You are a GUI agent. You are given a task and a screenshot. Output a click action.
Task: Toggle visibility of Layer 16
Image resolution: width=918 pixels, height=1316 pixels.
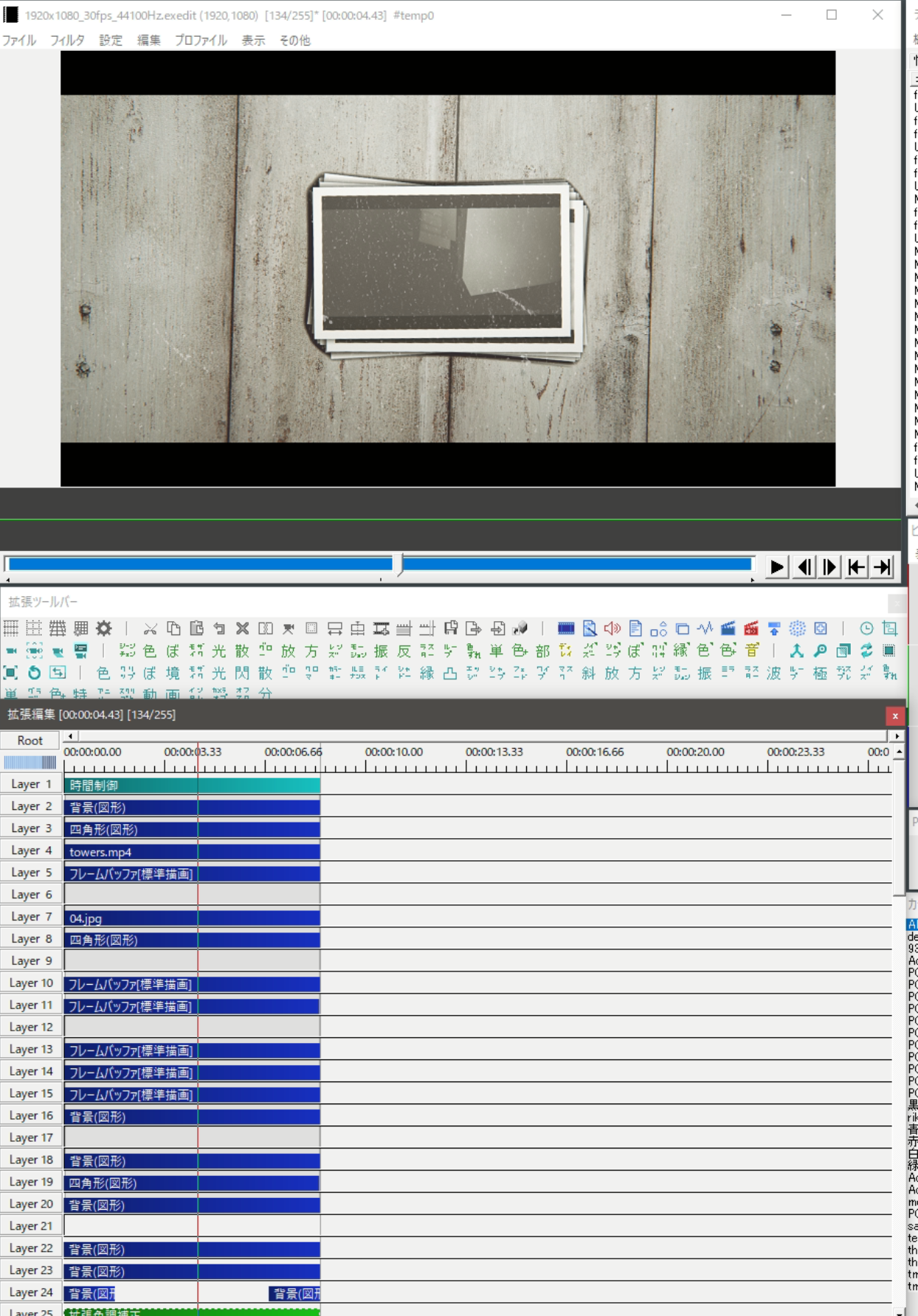31,1116
